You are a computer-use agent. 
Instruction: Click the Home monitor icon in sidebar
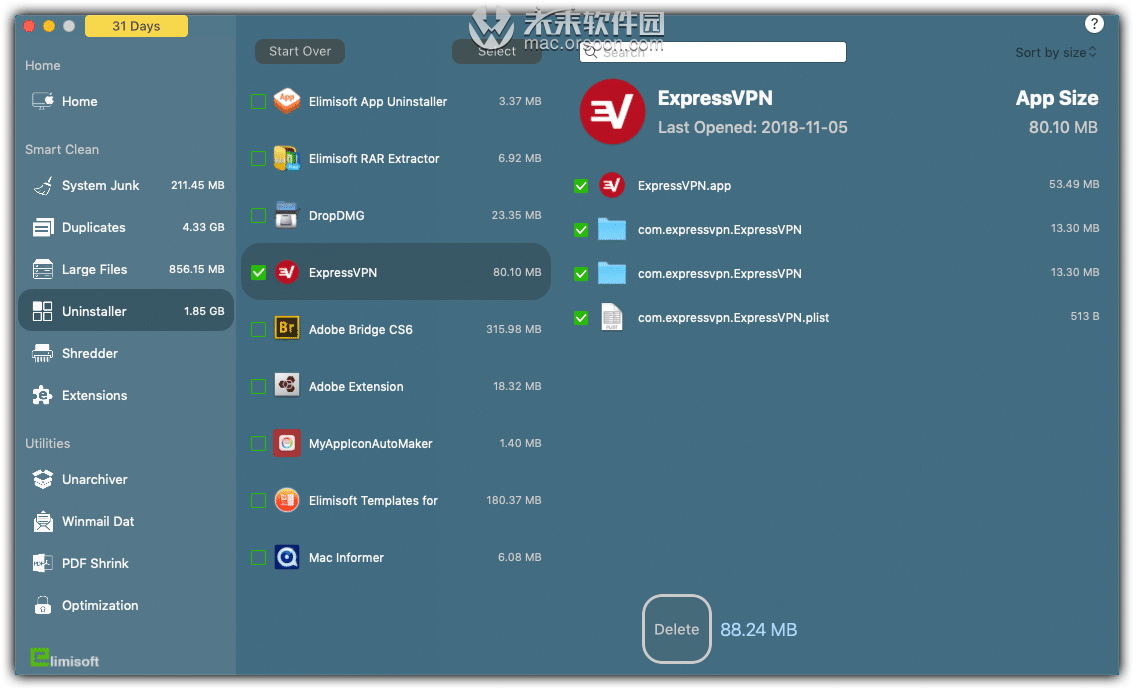click(x=43, y=101)
